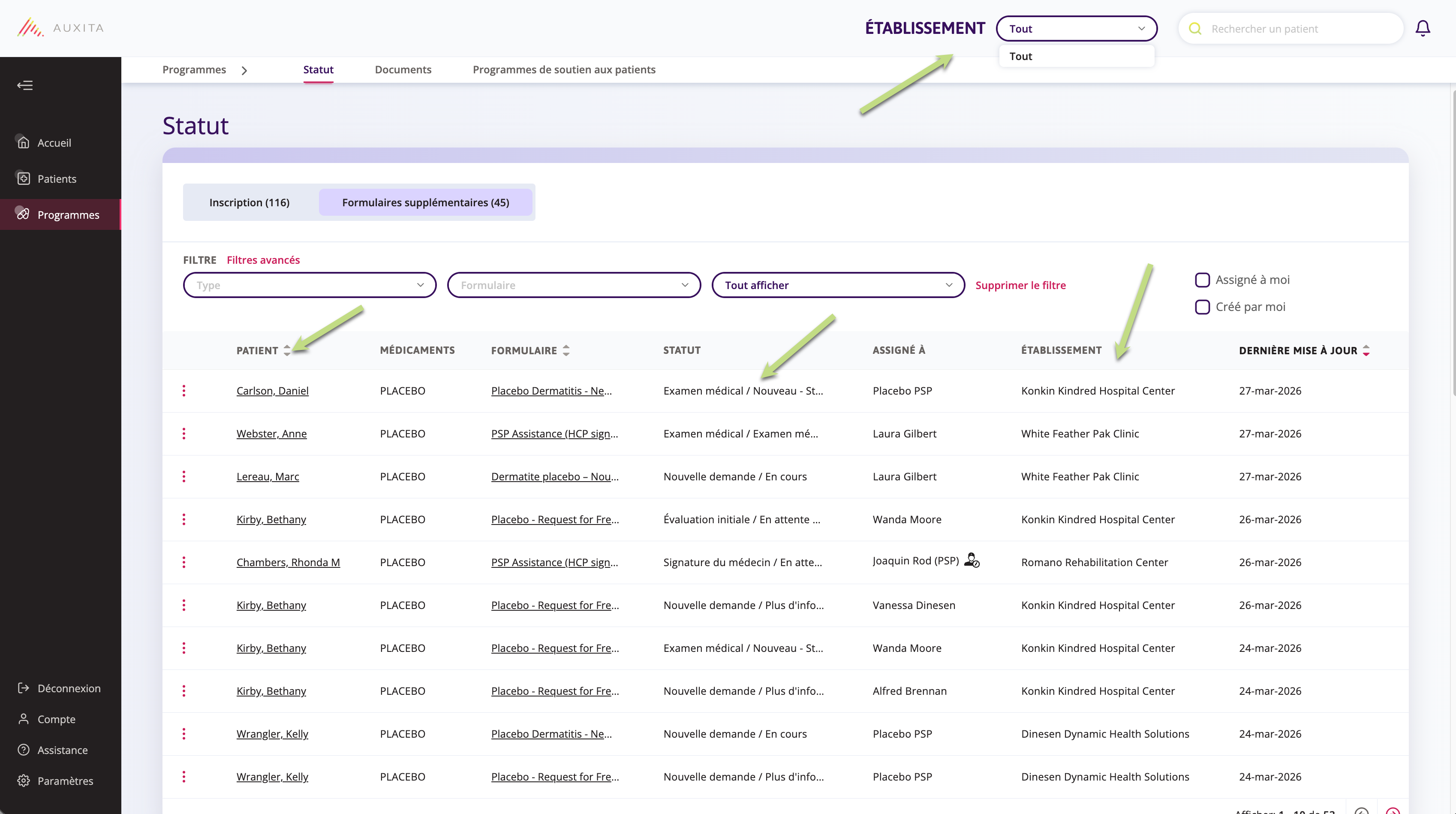Open the Tout afficher dropdown

pyautogui.click(x=838, y=285)
